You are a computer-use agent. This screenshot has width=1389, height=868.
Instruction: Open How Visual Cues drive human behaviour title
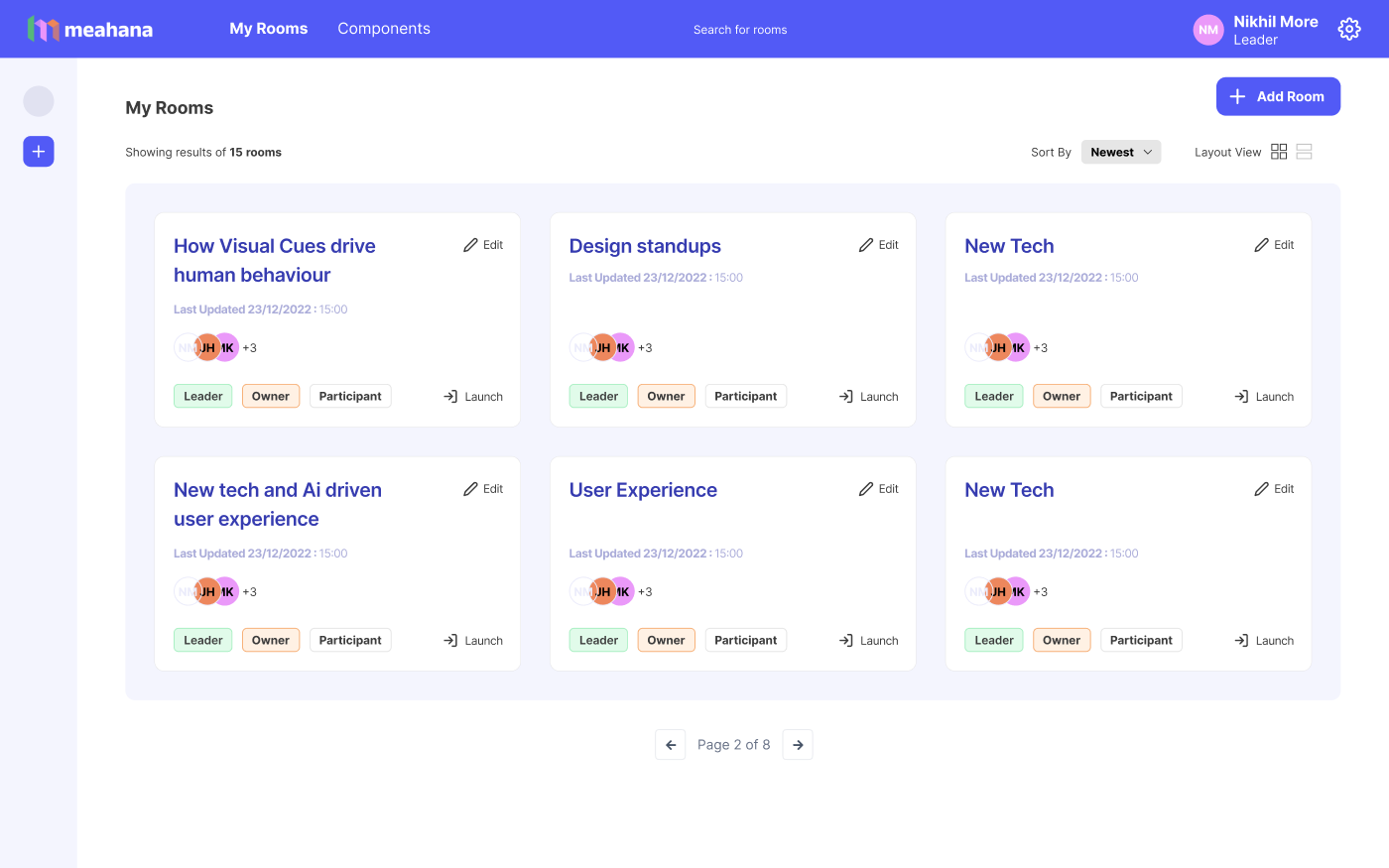(x=275, y=260)
